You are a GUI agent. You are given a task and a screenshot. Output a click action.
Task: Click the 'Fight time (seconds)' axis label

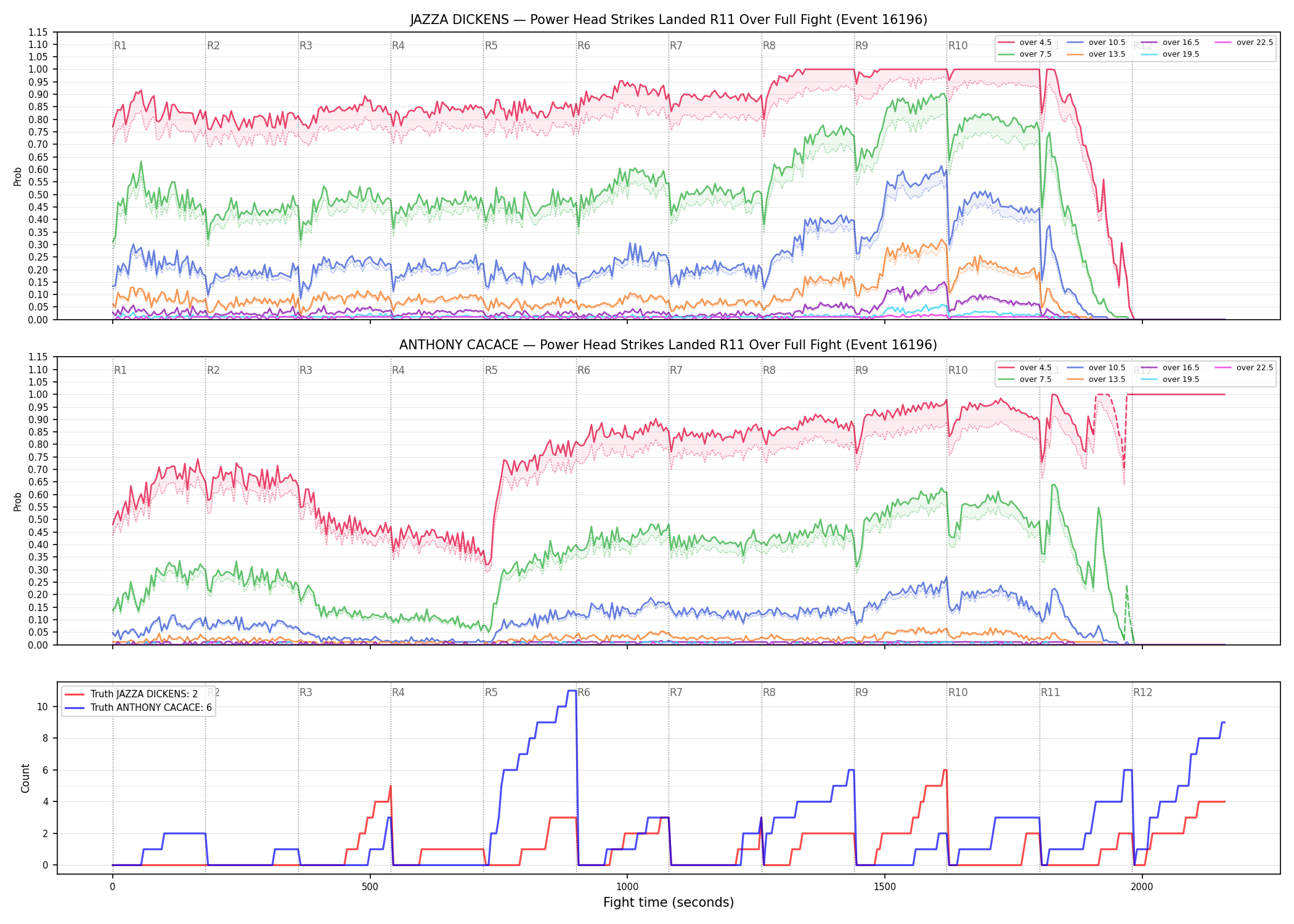coord(669,902)
